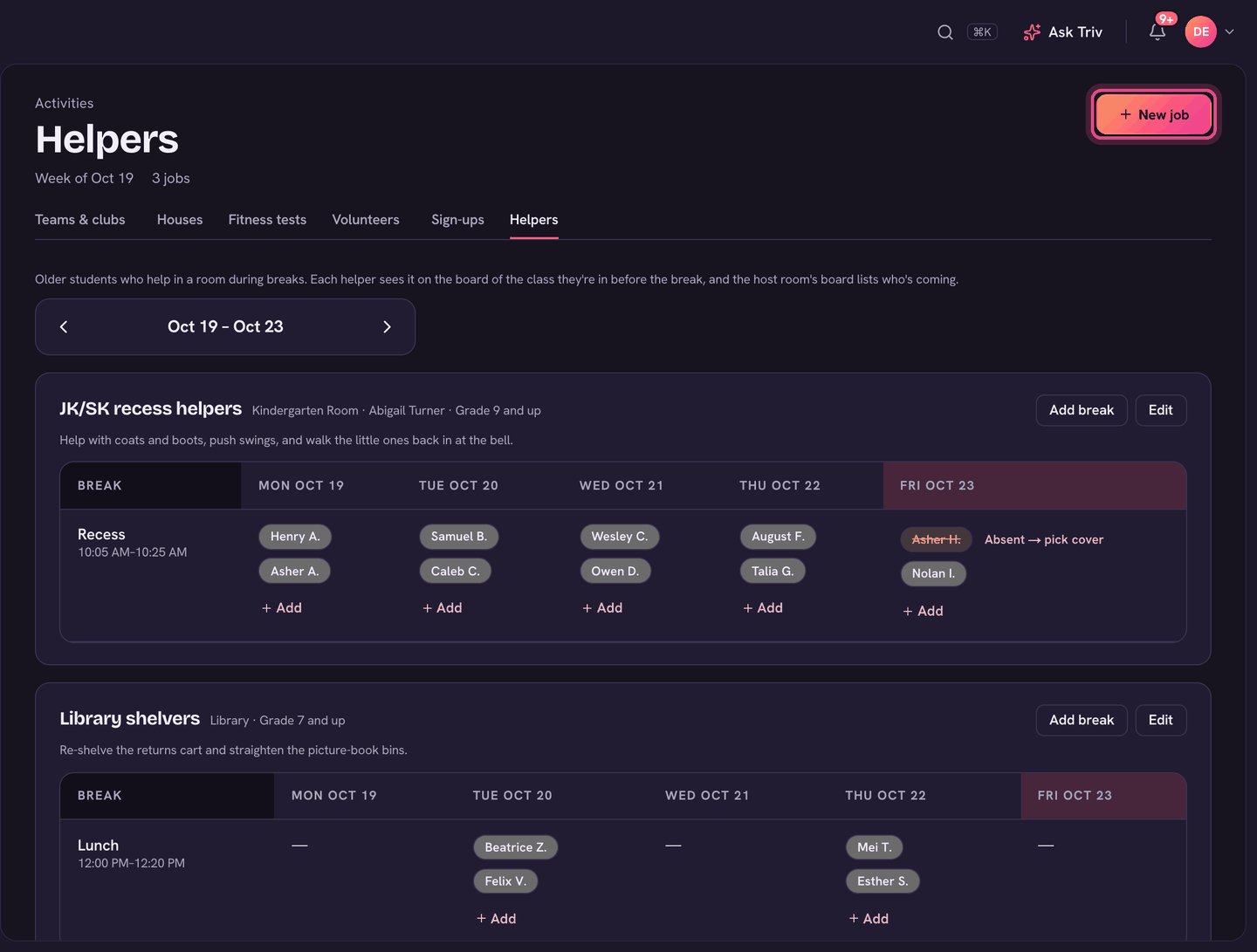Click Absent pick cover link on Friday
This screenshot has height=952, width=1257.
1044,539
